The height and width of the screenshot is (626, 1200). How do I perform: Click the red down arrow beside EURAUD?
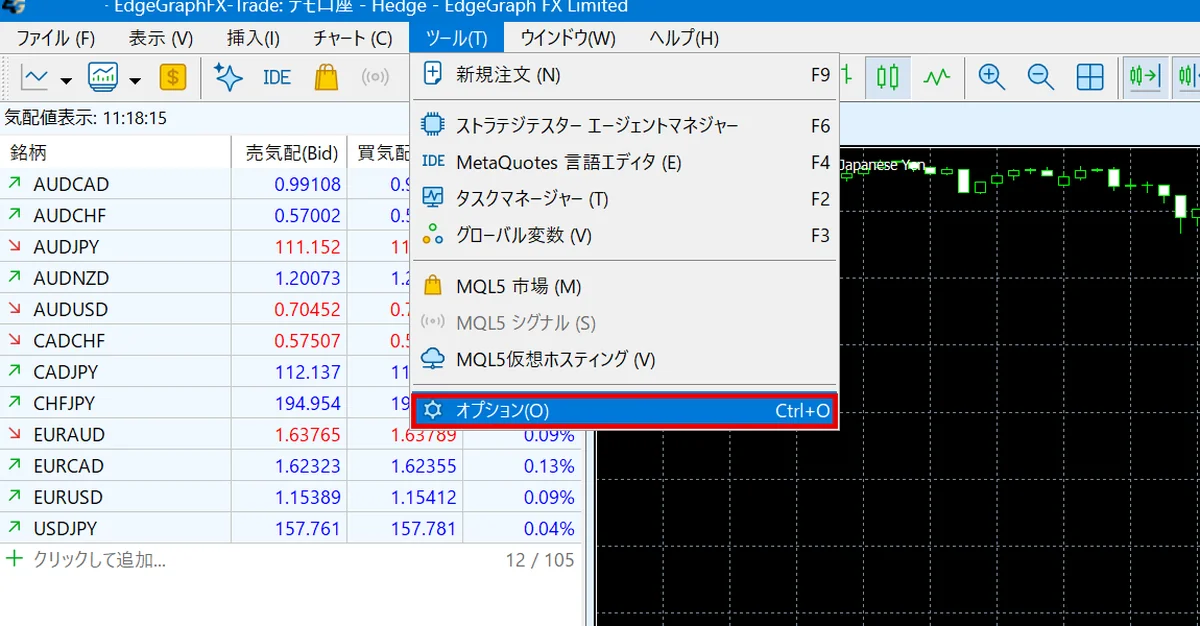pyautogui.click(x=15, y=435)
